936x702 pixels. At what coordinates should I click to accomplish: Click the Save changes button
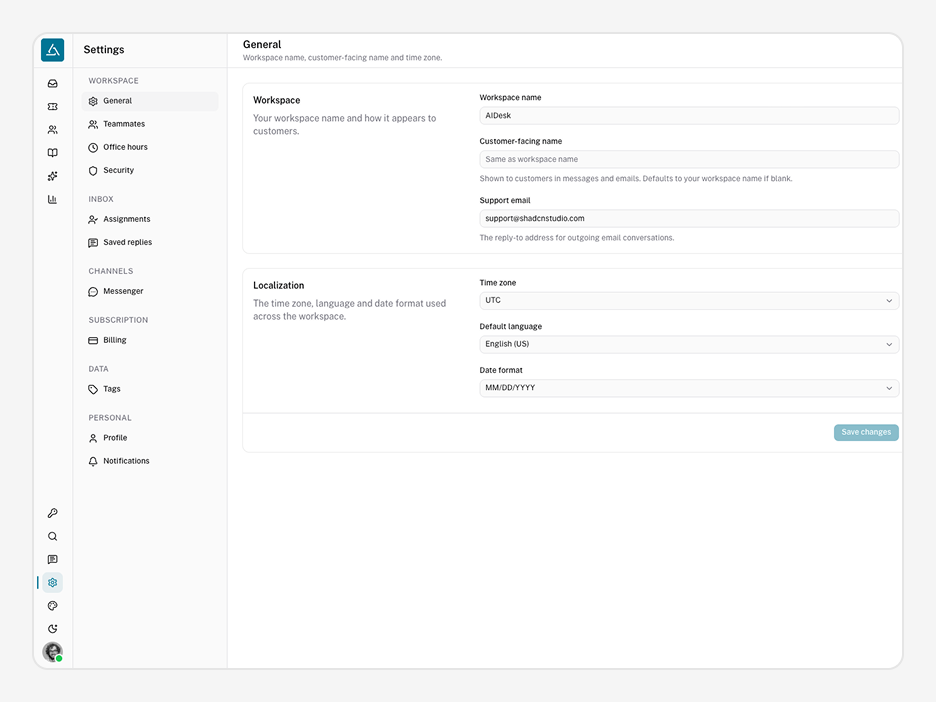[x=866, y=432]
